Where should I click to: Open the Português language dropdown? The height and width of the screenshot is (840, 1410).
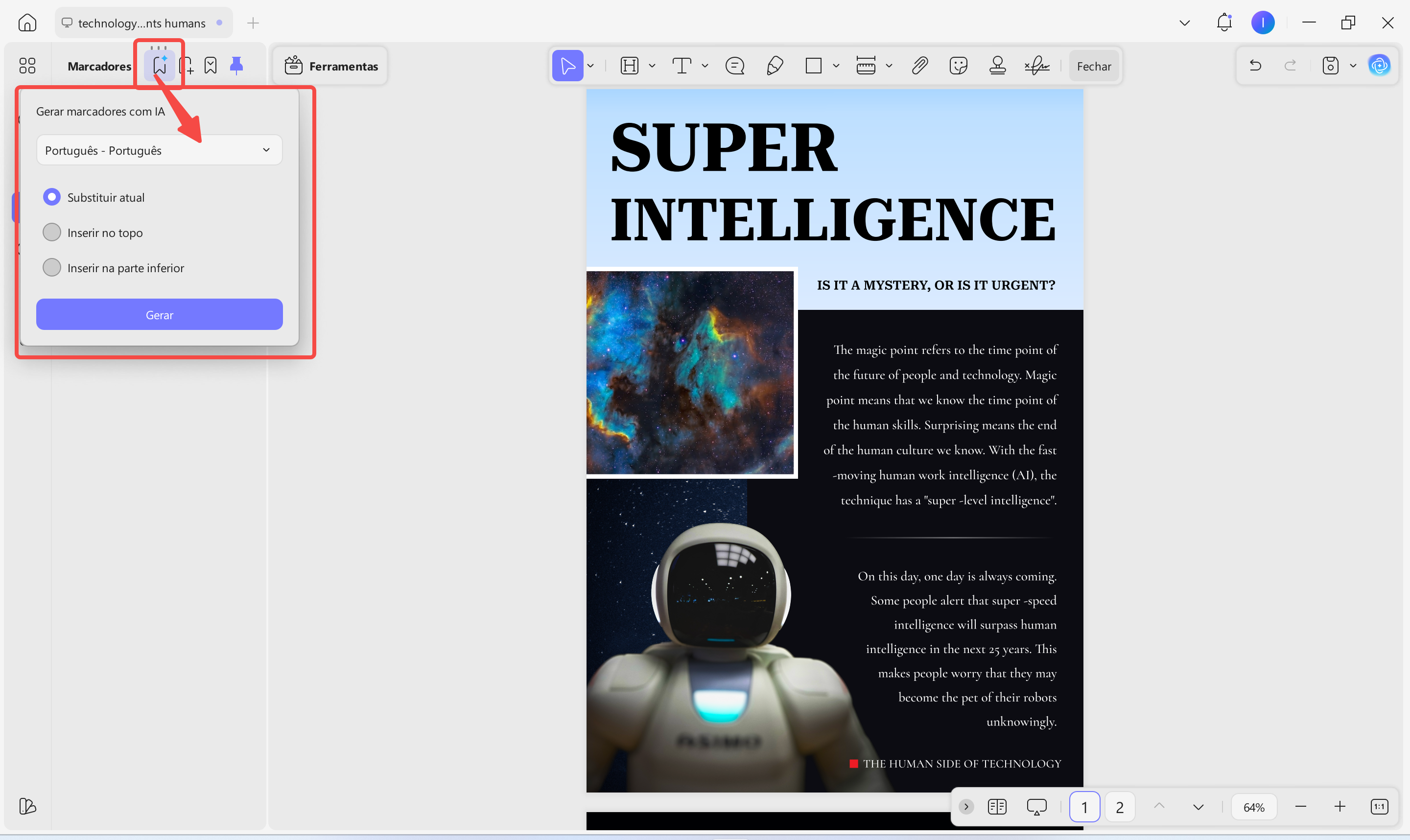pos(159,150)
